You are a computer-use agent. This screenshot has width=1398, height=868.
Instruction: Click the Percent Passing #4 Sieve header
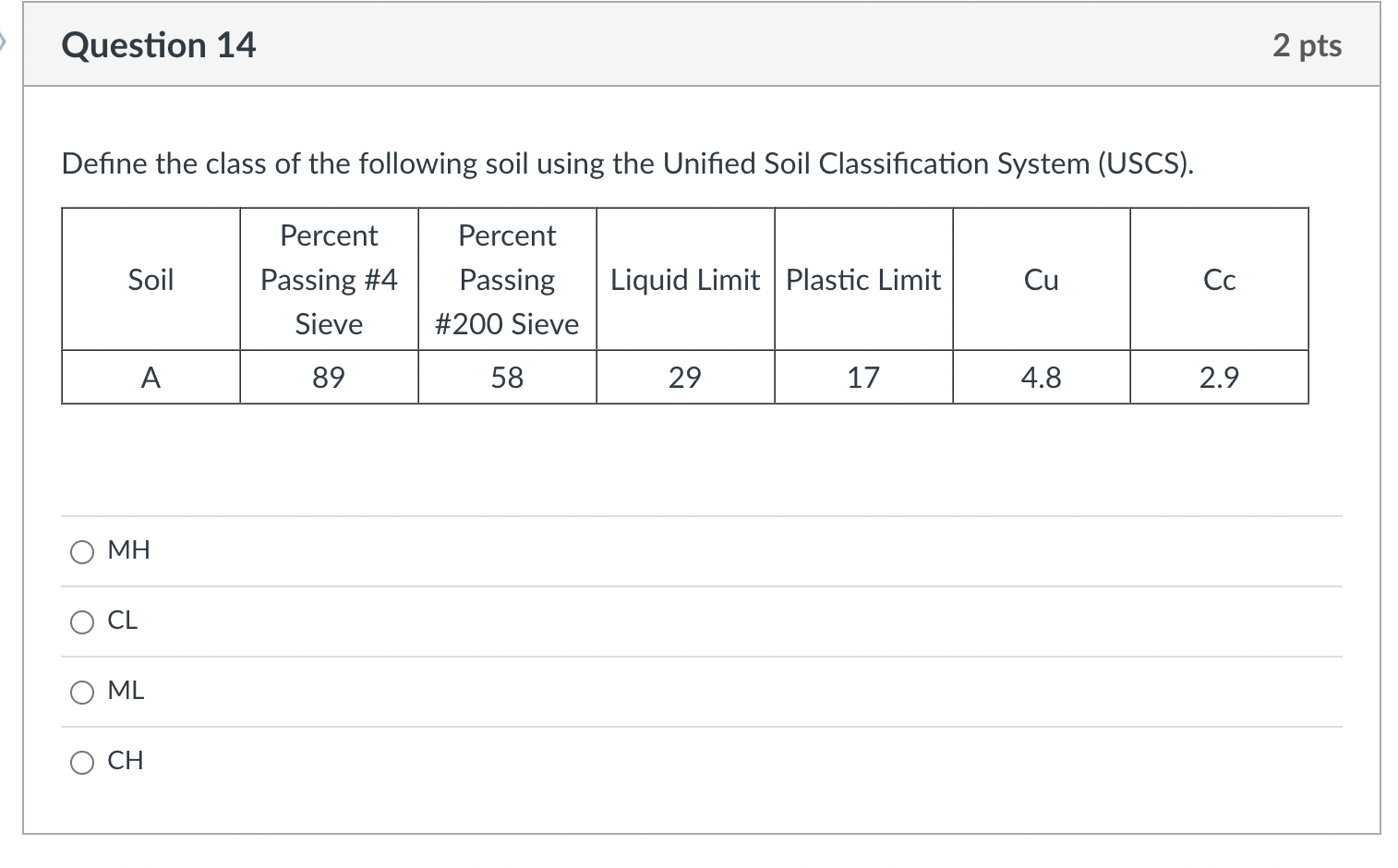click(329, 279)
